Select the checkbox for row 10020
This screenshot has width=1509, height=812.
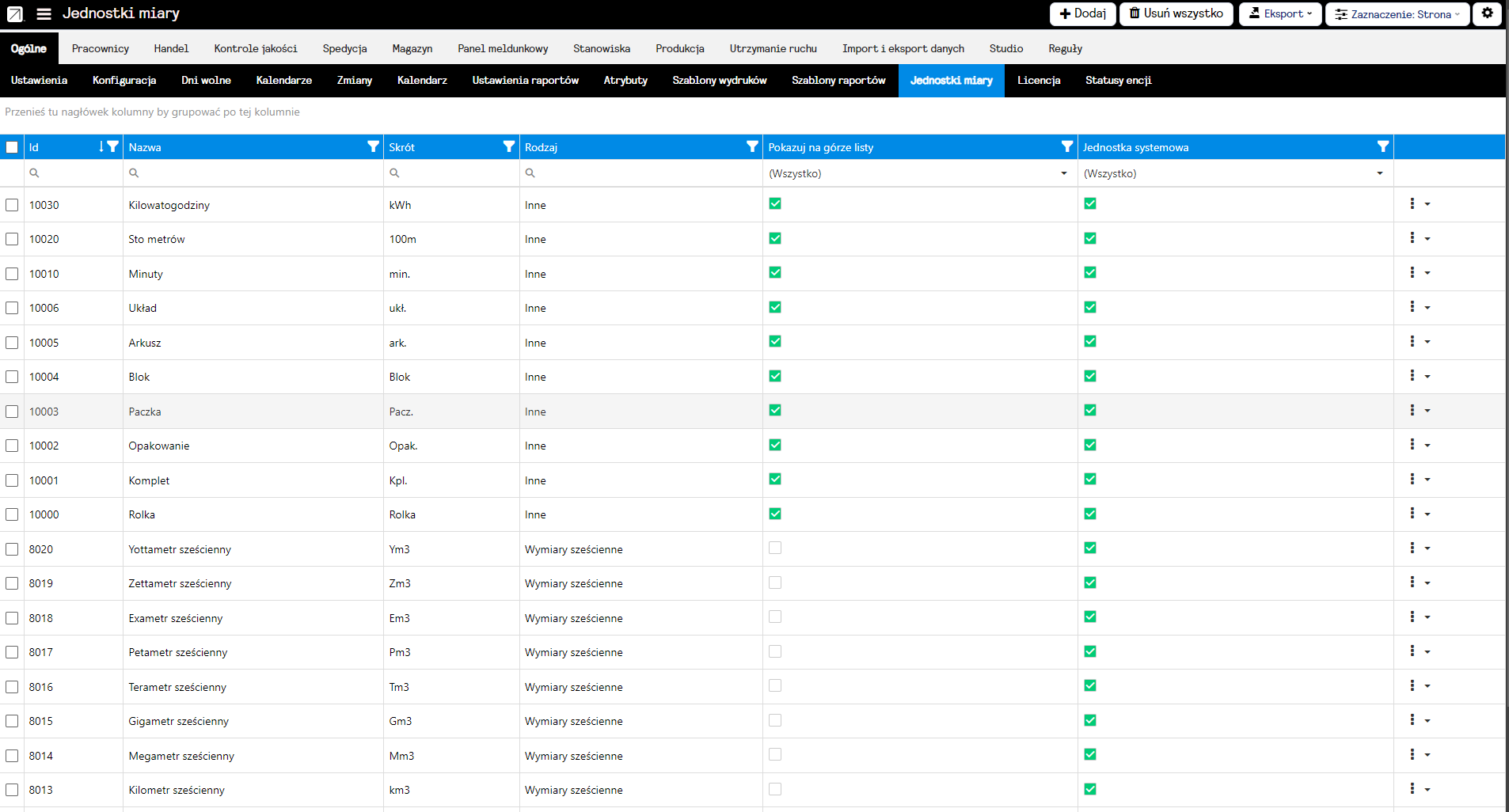pos(12,239)
